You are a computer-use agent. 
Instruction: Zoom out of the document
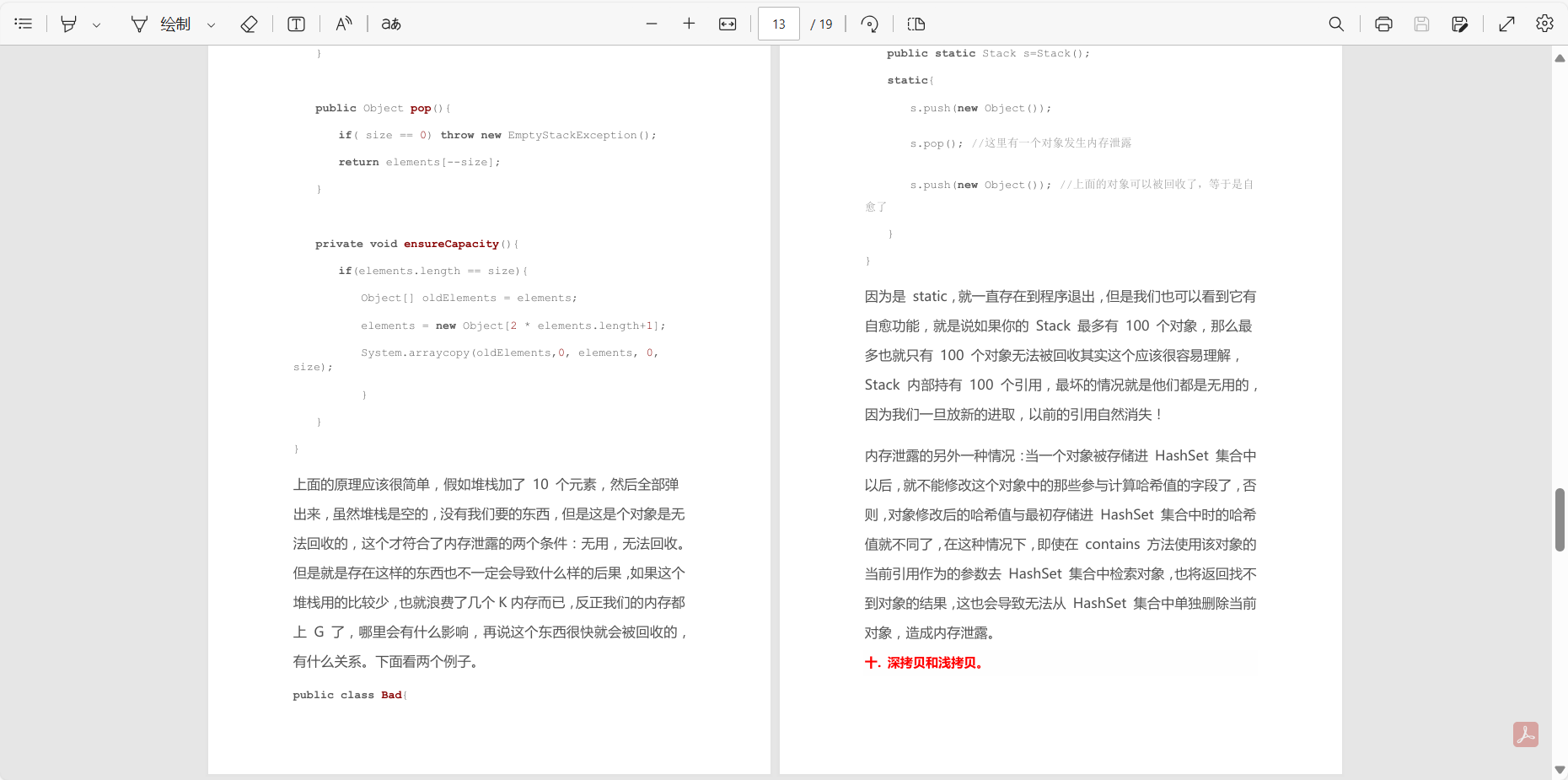pyautogui.click(x=652, y=24)
